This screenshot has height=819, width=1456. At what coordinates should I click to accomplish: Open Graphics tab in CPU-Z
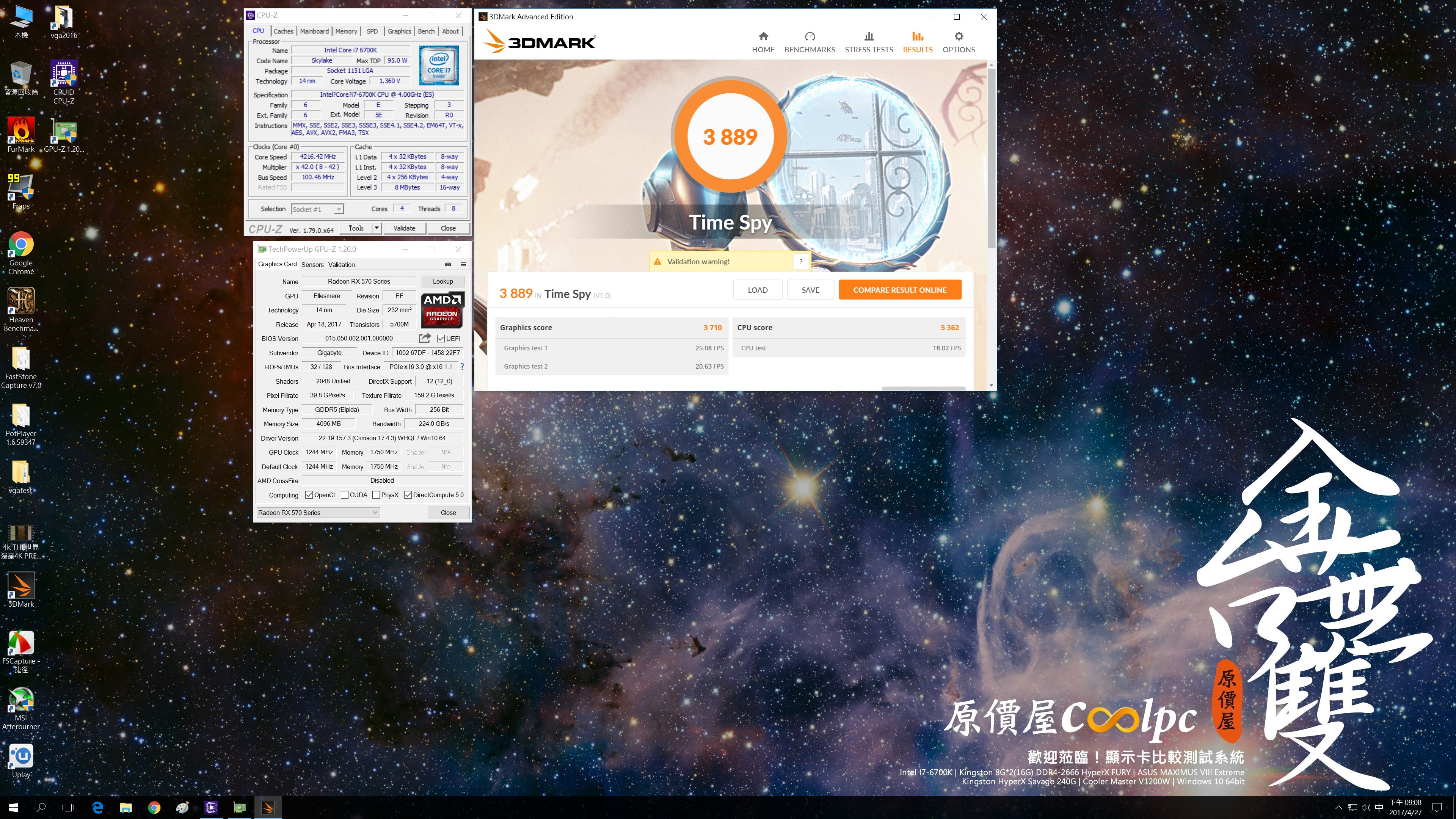pyautogui.click(x=399, y=31)
